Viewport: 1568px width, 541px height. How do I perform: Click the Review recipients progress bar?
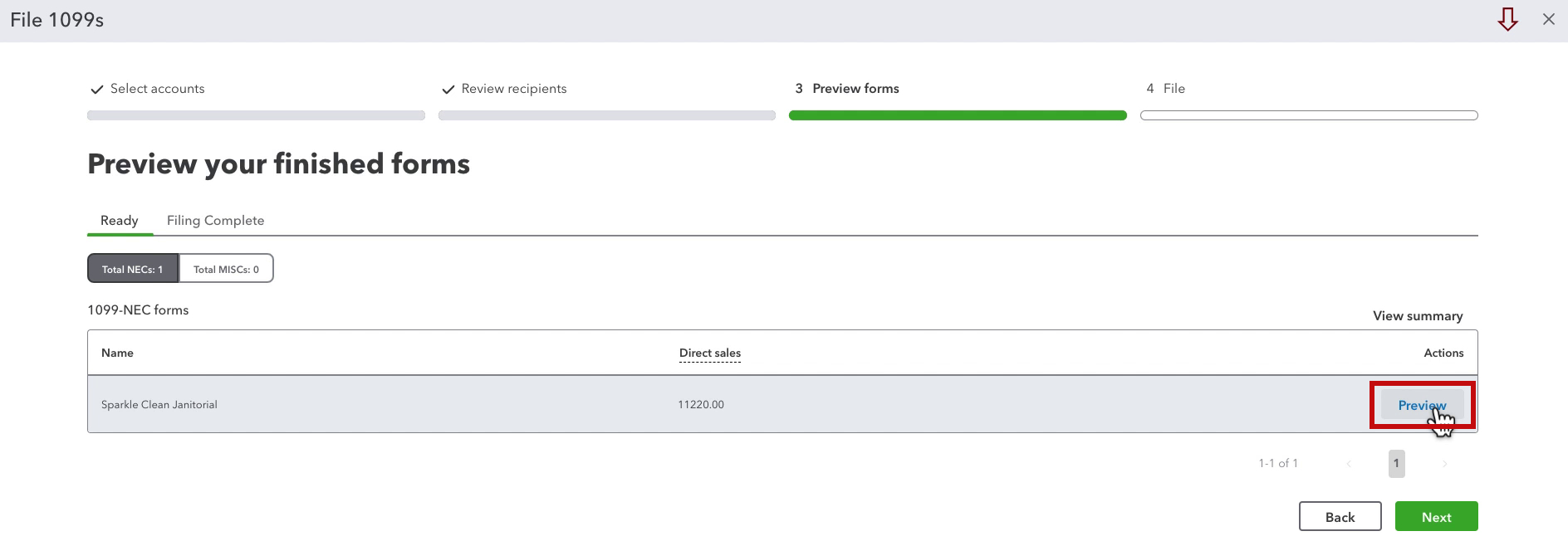(607, 115)
